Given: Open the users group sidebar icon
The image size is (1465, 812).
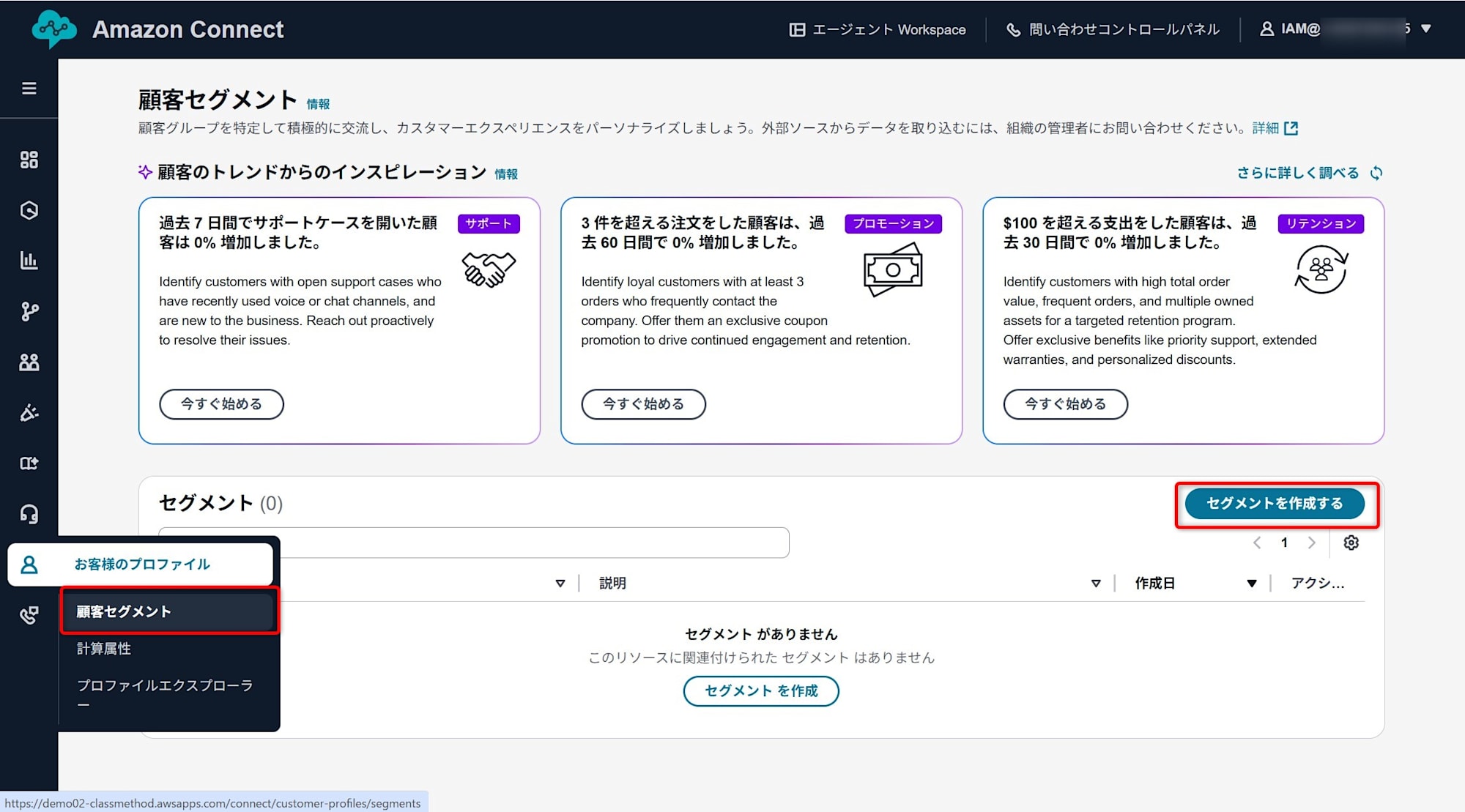Looking at the screenshot, I should (29, 362).
